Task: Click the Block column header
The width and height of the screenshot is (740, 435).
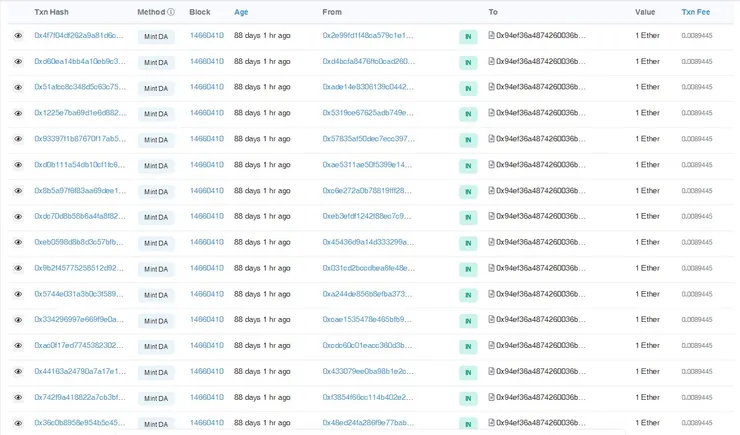Action: coord(200,12)
